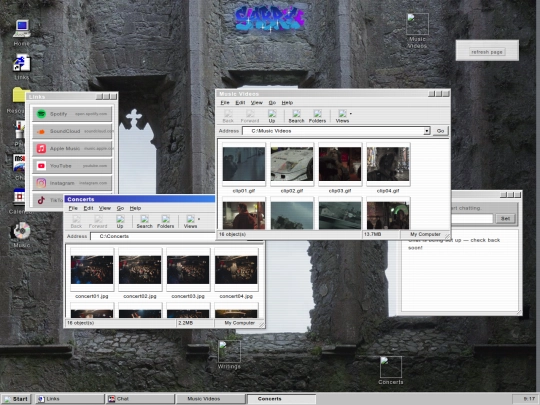Click the Back icon in Concerts toolbar

[x=76, y=221]
